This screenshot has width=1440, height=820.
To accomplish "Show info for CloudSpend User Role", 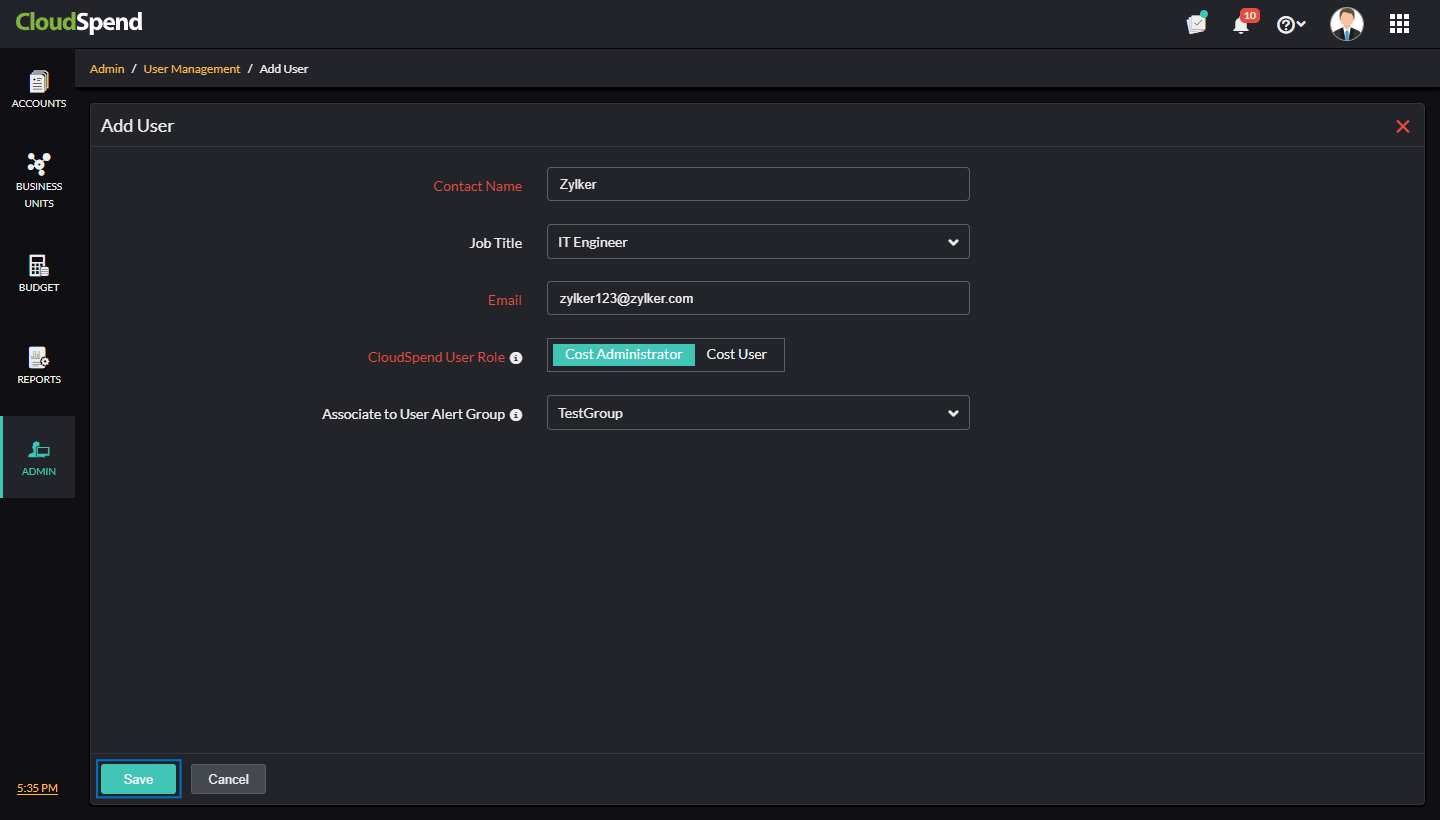I will pos(516,358).
